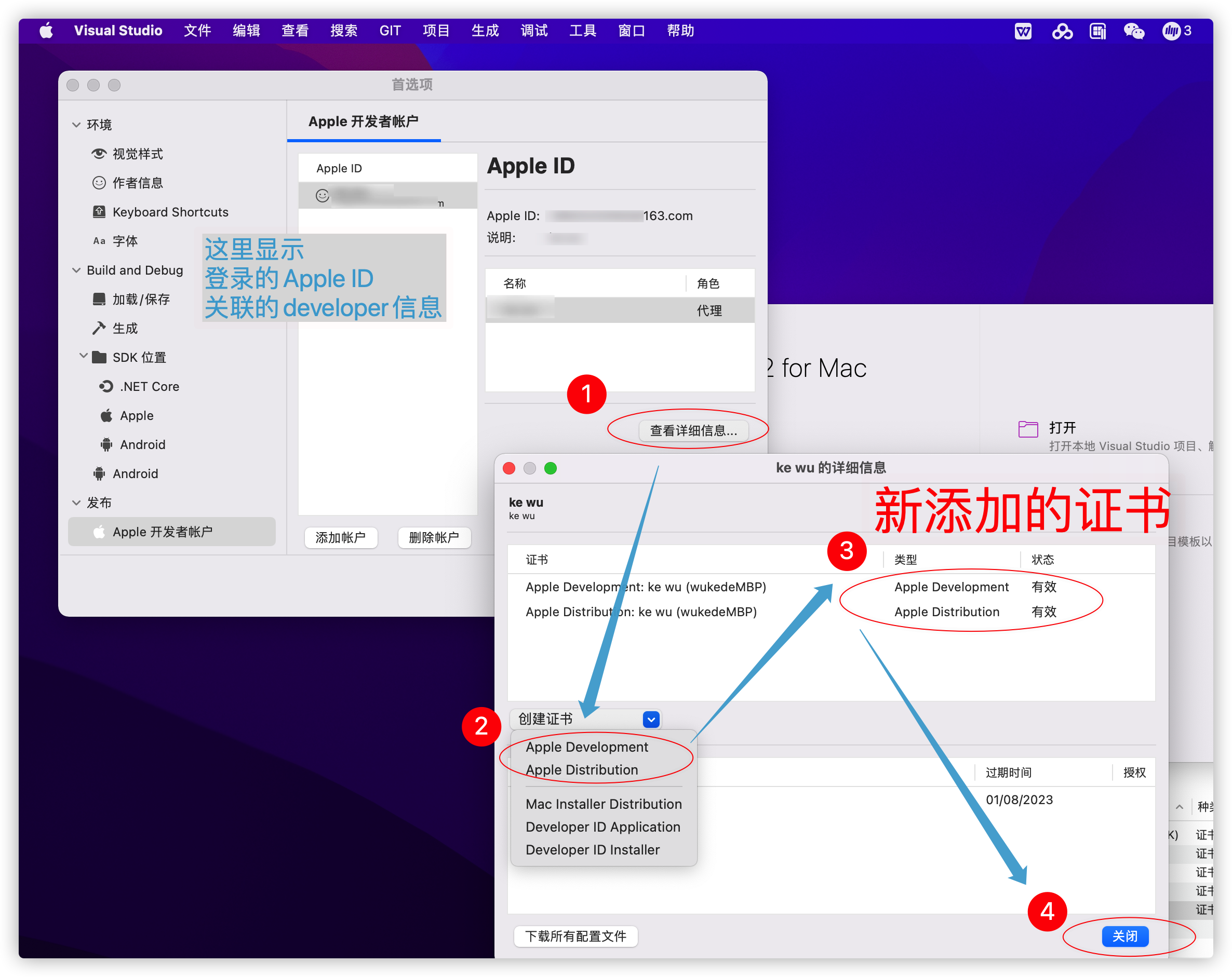1232x977 pixels.
Task: Open the Apple menu logo
Action: 46,31
